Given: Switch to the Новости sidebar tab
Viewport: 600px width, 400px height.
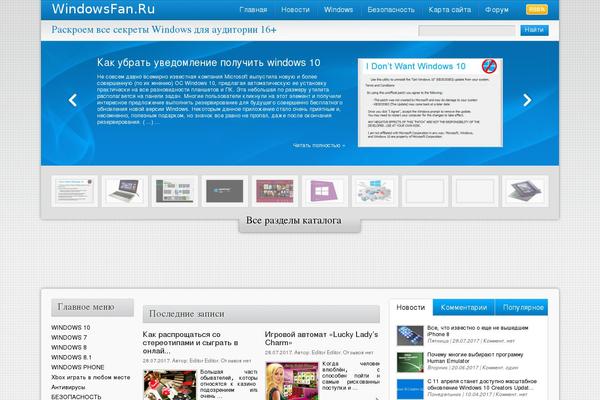Looking at the screenshot, I should click(411, 307).
